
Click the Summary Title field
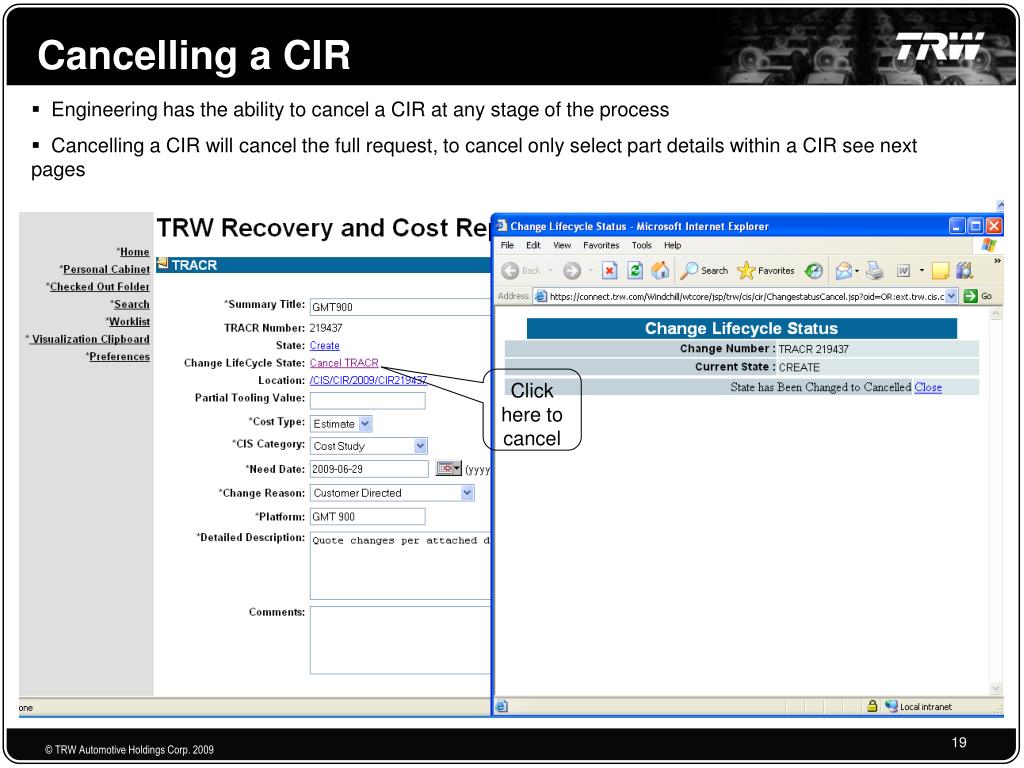[x=400, y=307]
